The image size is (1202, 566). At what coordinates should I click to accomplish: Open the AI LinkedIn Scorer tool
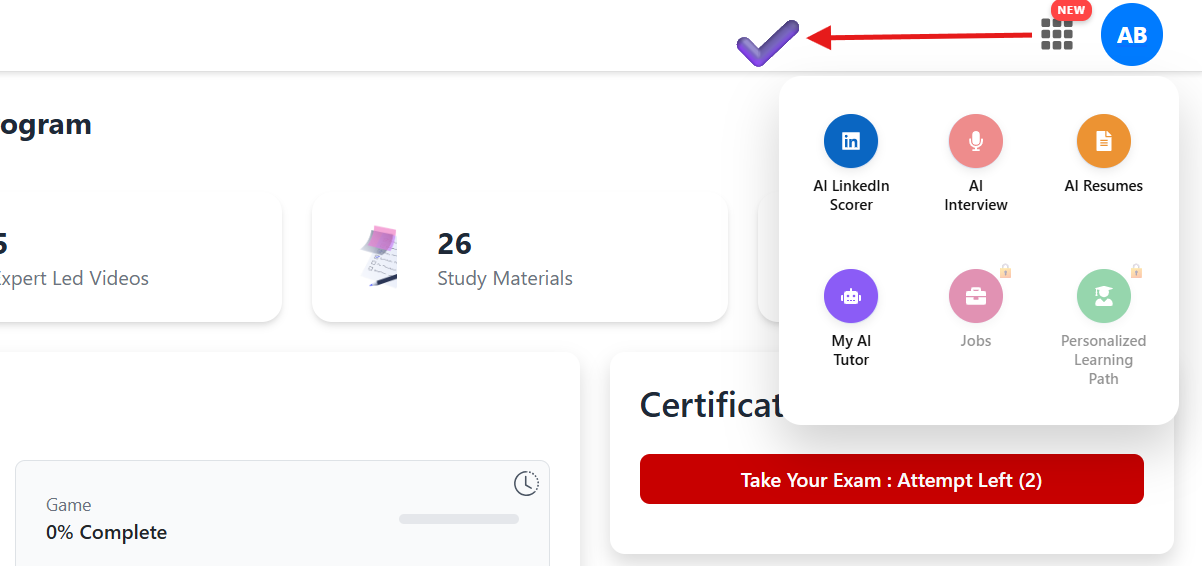click(851, 141)
